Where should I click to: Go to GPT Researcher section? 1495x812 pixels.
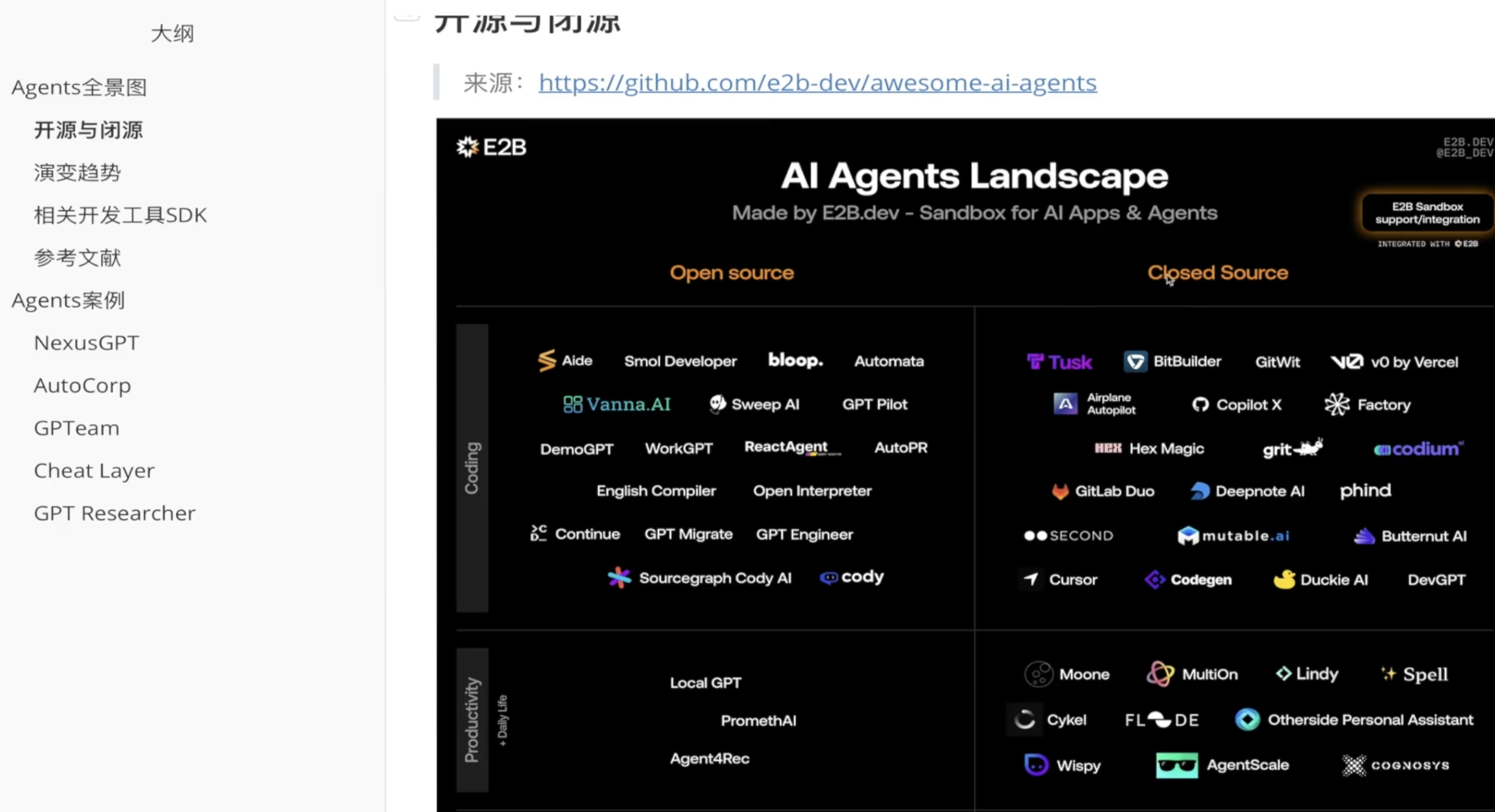coord(114,513)
